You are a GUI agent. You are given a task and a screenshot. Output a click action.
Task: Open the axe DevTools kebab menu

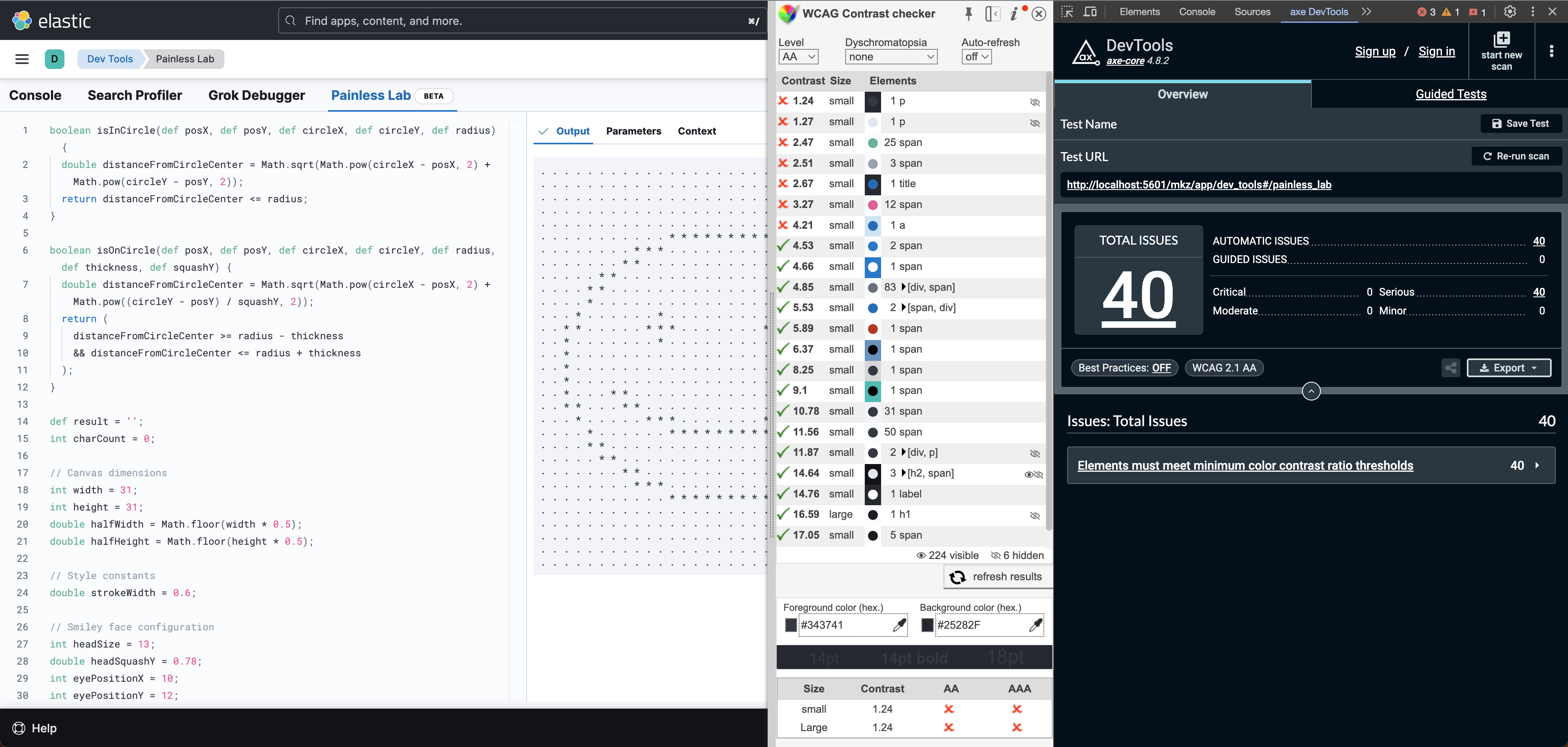click(1551, 52)
